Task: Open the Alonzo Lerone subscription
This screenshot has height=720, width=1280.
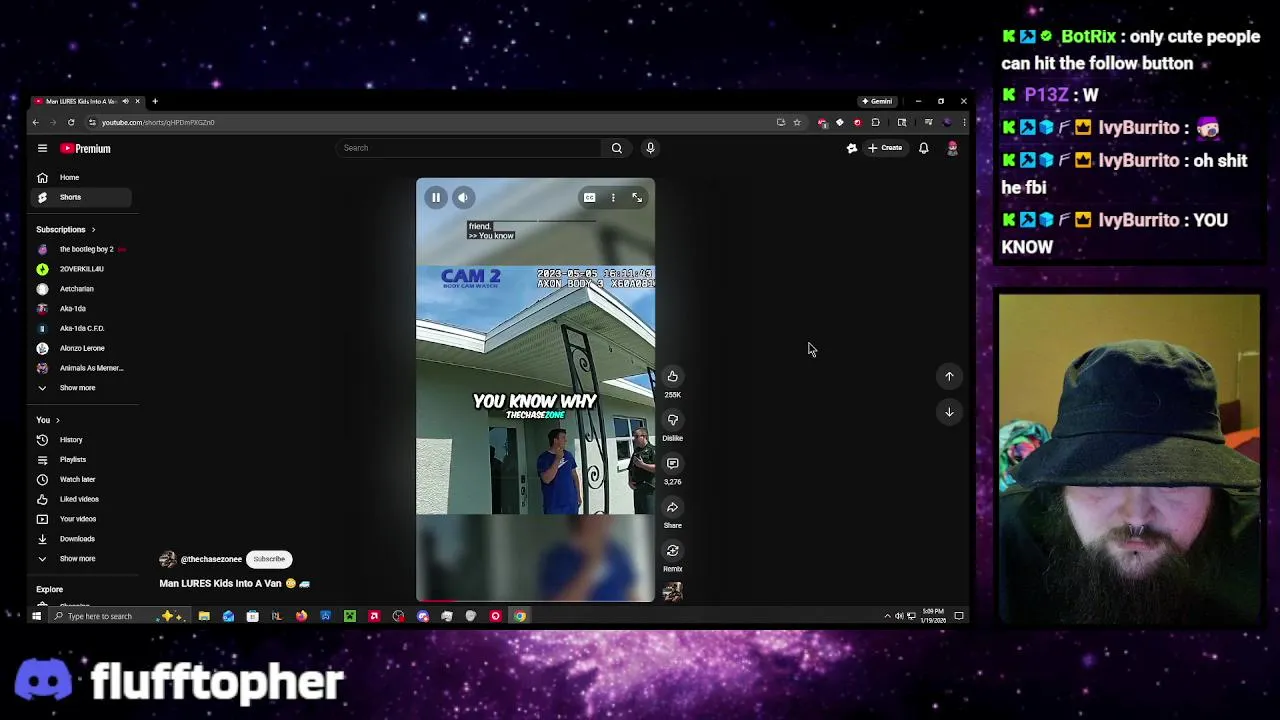Action: pyautogui.click(x=80, y=348)
